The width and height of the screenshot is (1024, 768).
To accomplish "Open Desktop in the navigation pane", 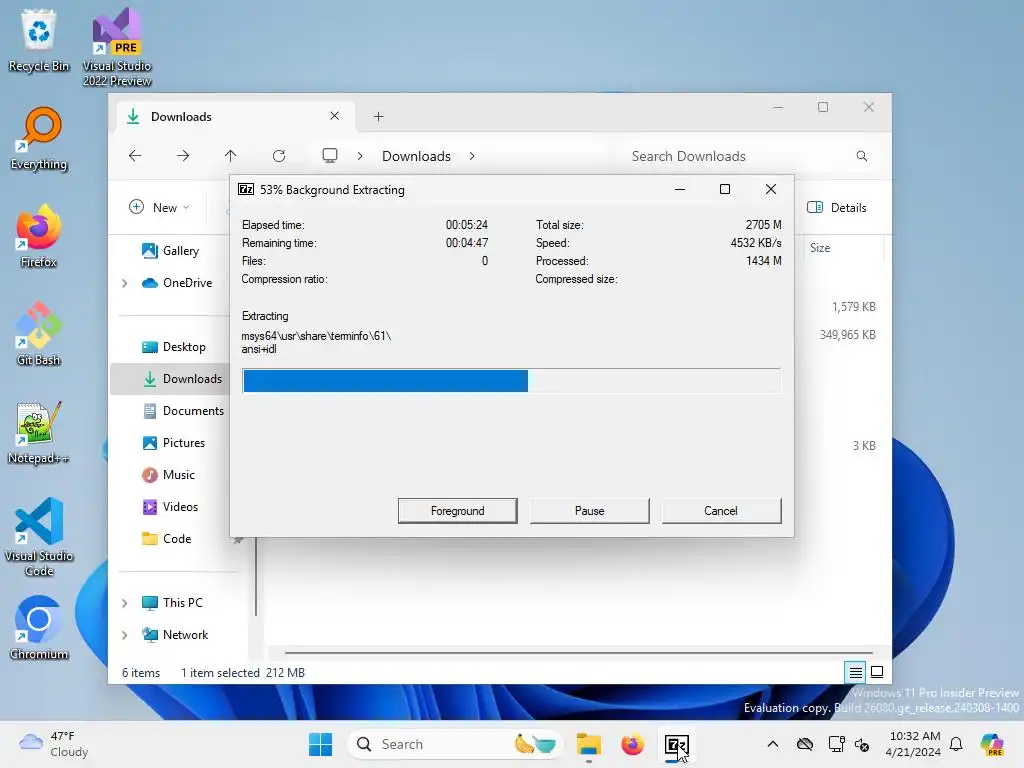I will click(x=173, y=347).
